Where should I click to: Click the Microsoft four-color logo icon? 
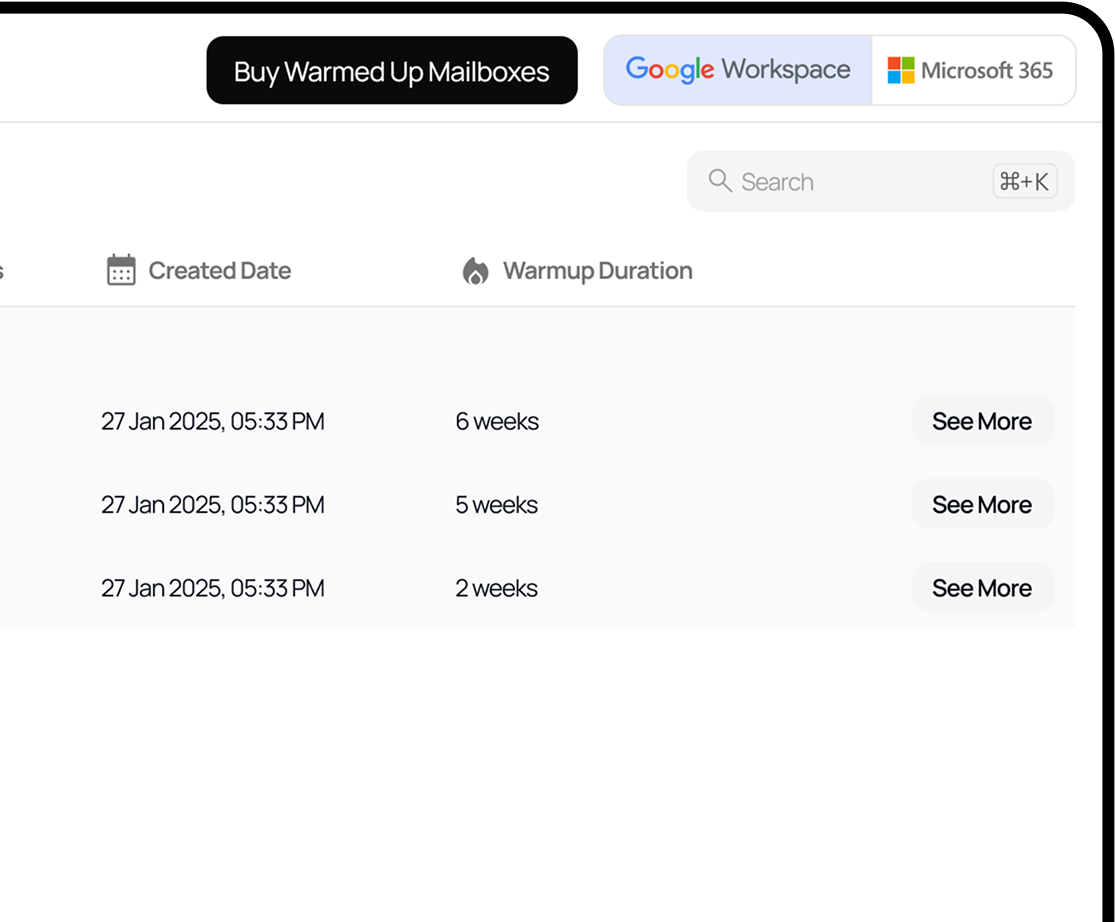tap(901, 70)
